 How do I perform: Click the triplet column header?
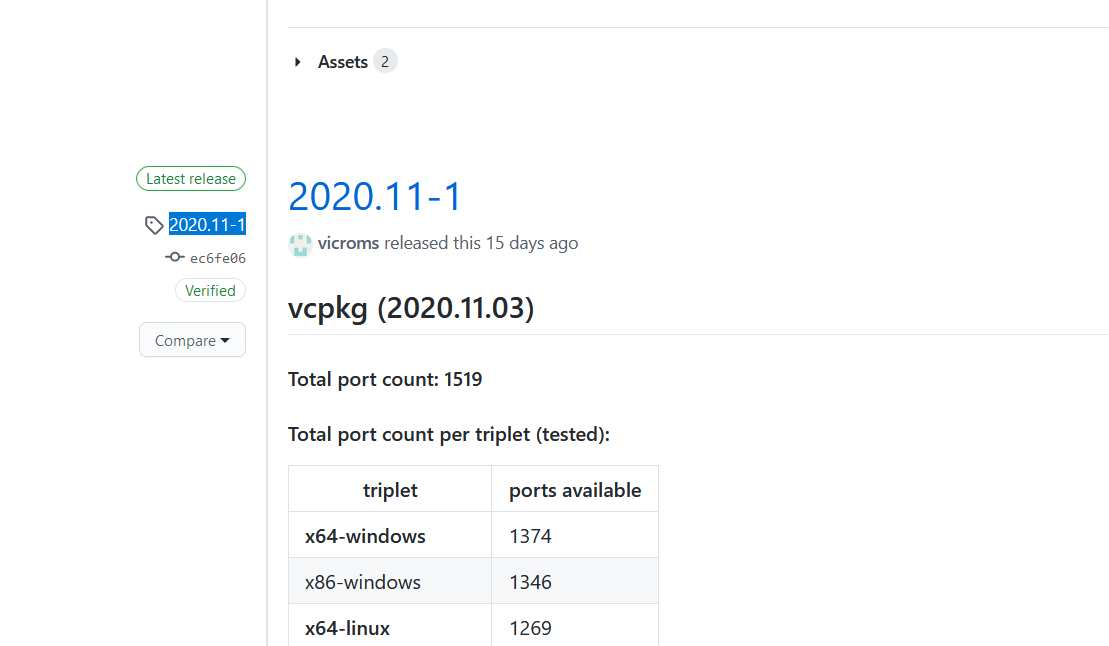[x=389, y=489]
